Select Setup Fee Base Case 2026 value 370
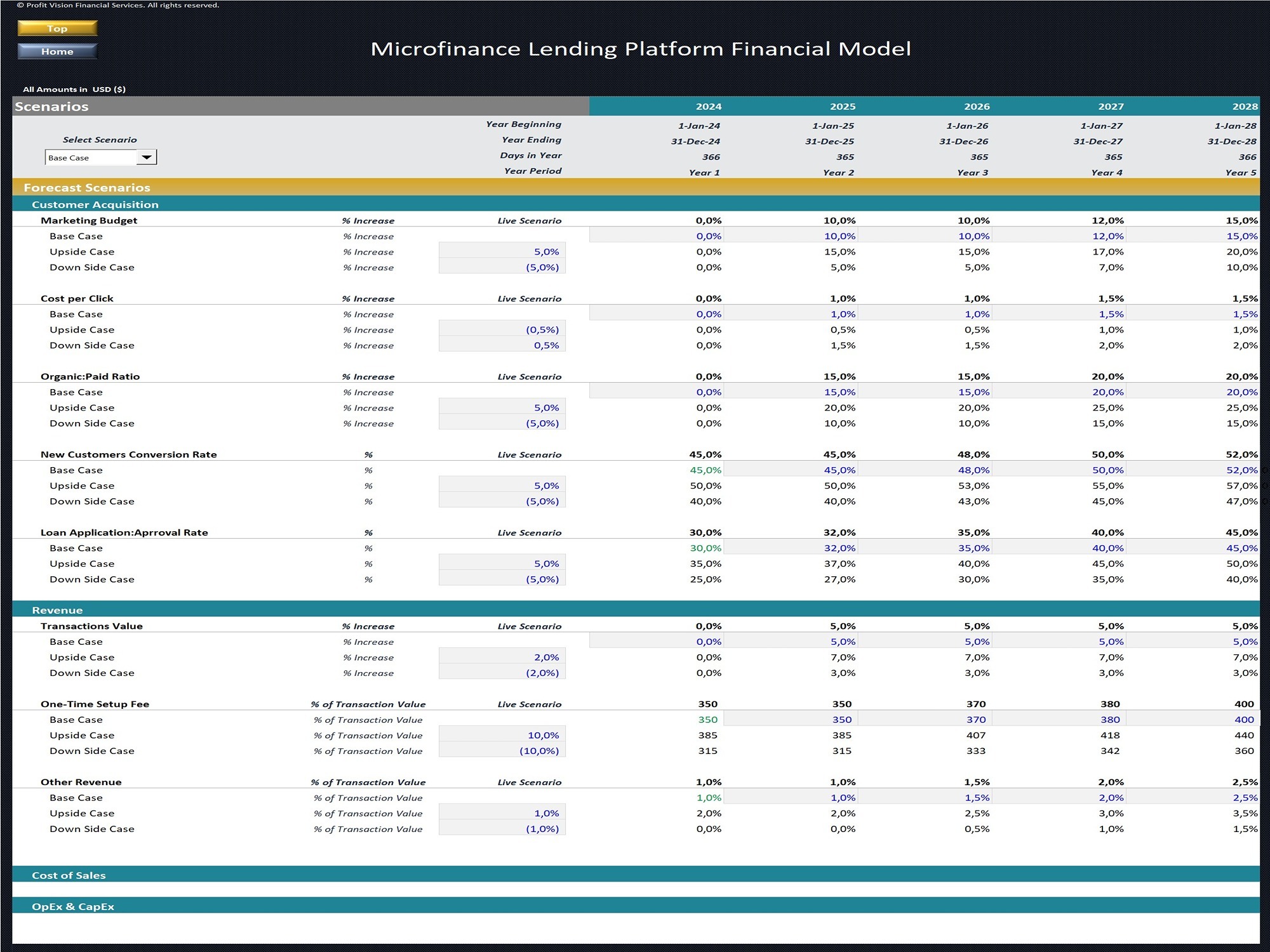The image size is (1270, 952). [x=925, y=720]
